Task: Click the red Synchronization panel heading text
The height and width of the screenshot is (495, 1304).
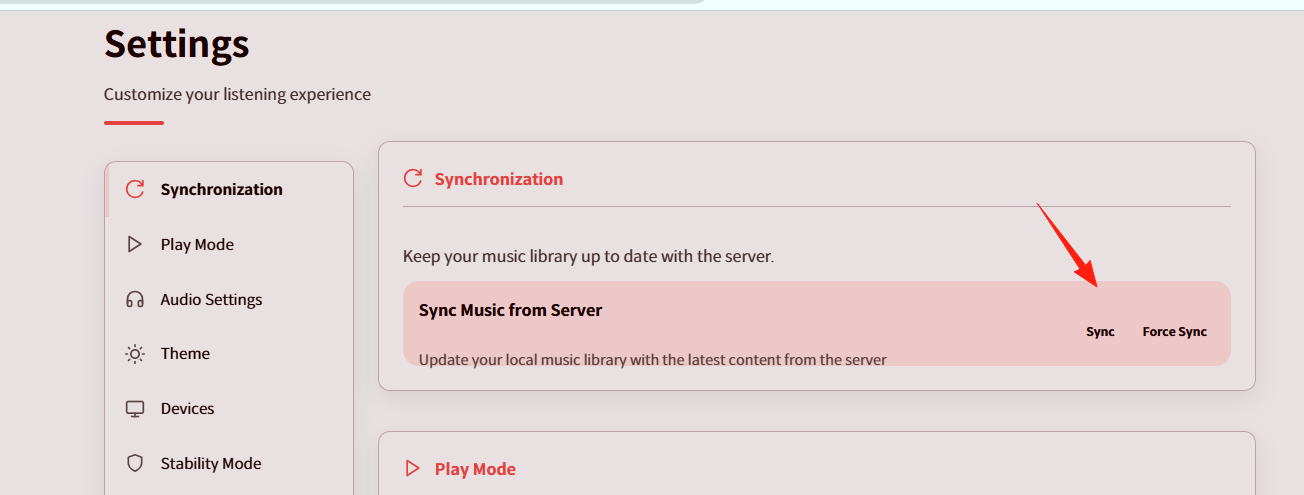Action: pos(499,179)
